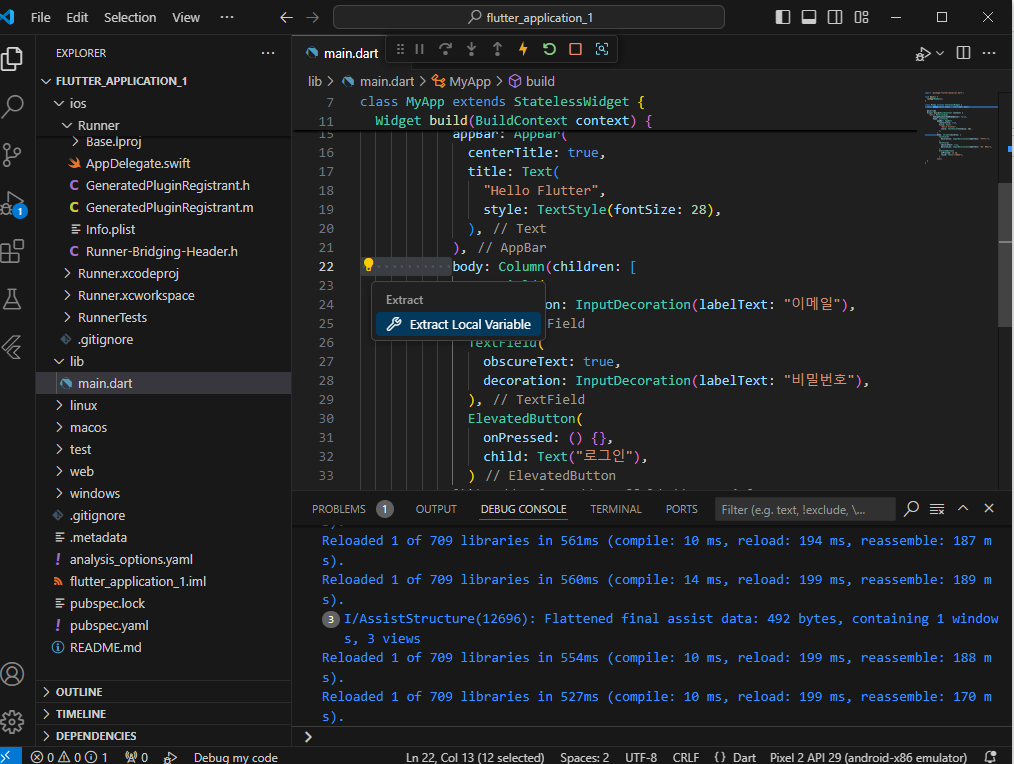Go back with navigation arrow
The width and height of the screenshot is (1014, 764).
pos(286,17)
